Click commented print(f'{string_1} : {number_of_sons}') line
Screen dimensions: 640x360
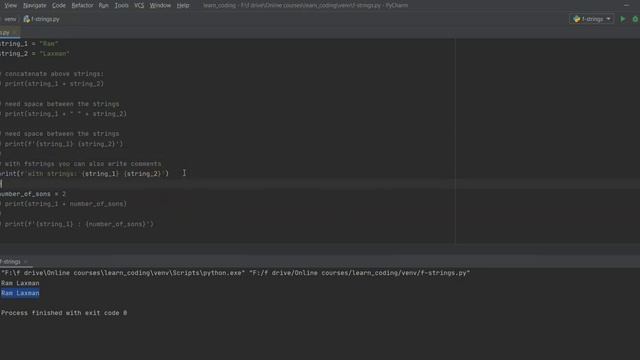77,224
